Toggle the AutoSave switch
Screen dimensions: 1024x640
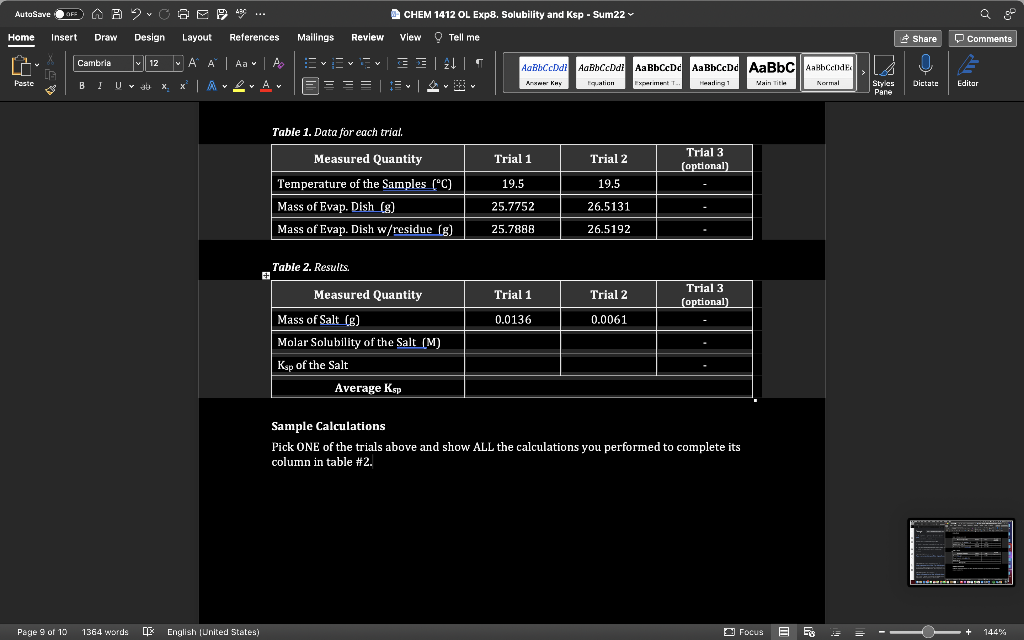tap(69, 14)
